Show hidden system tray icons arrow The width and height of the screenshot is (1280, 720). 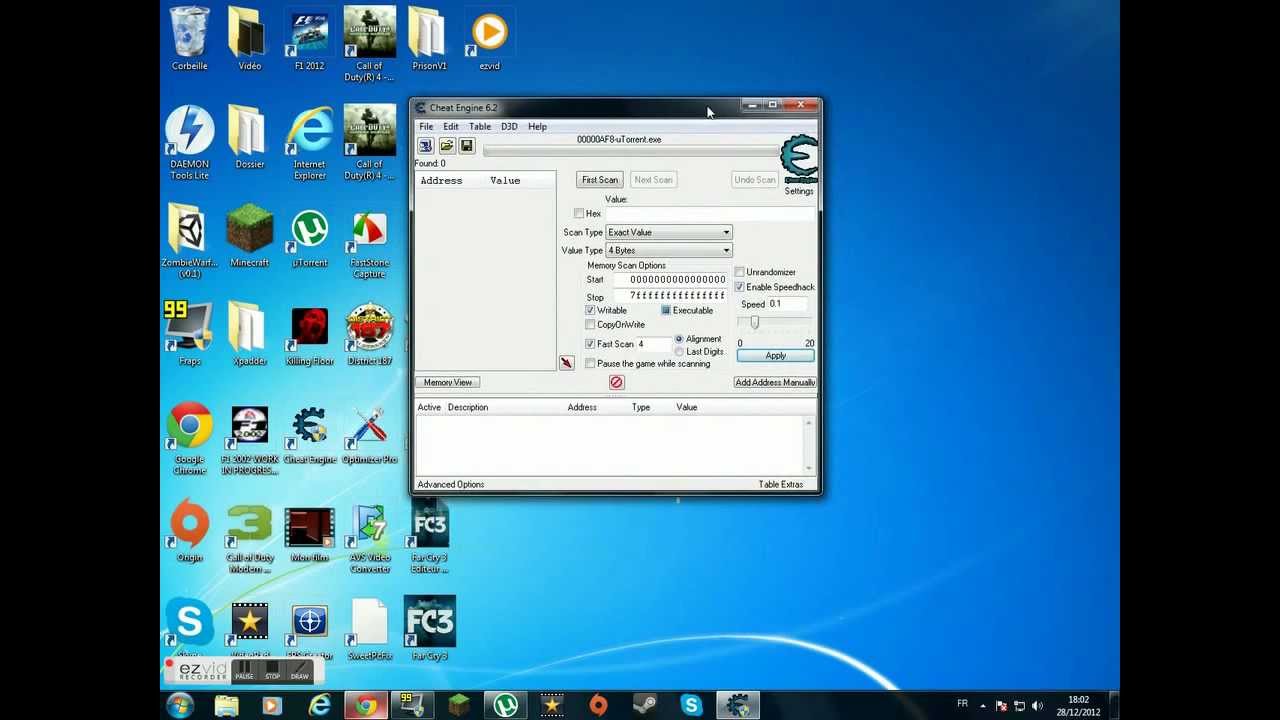[983, 705]
